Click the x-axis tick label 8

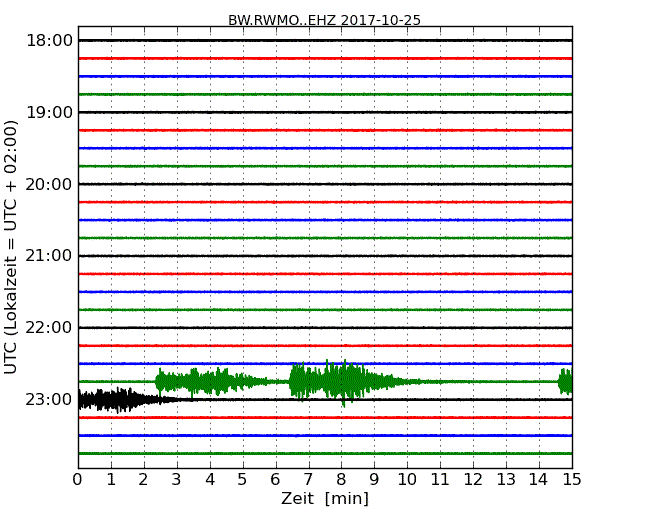point(342,479)
